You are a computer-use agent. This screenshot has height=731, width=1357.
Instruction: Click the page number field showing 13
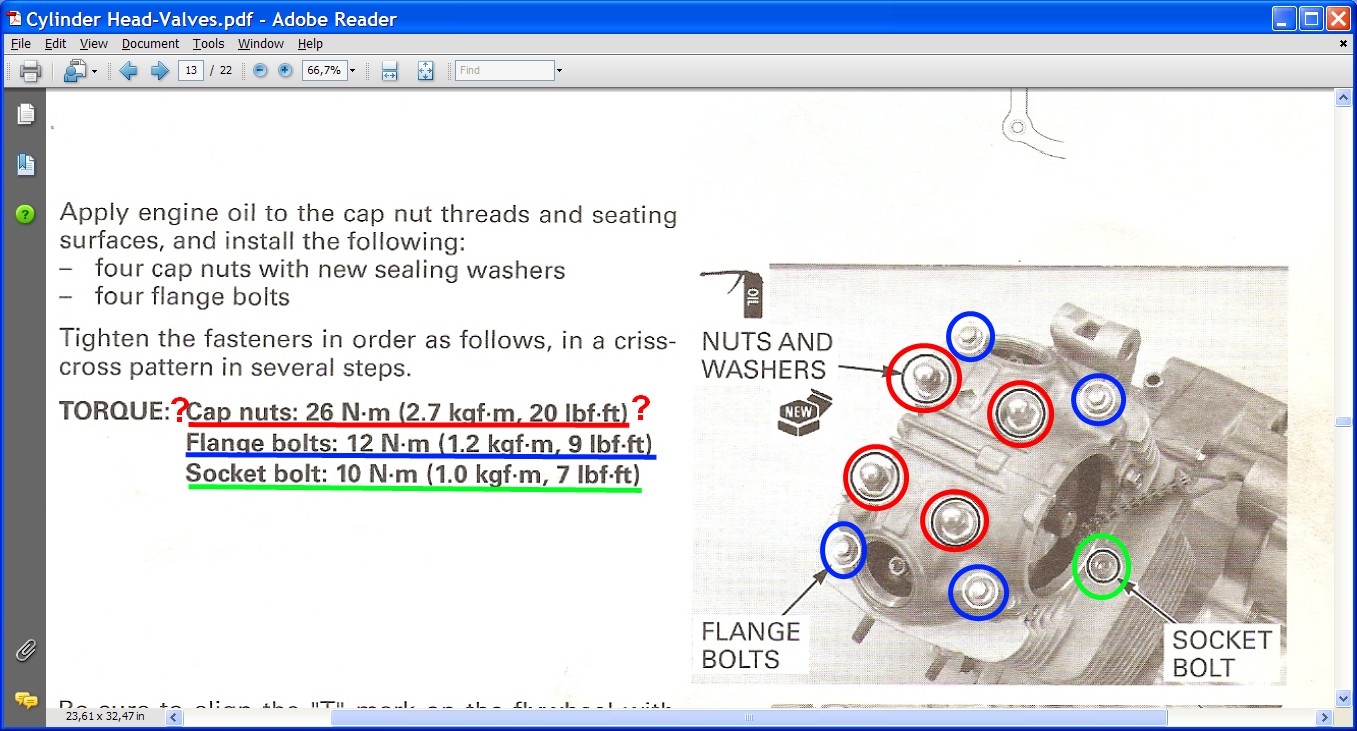[x=190, y=71]
